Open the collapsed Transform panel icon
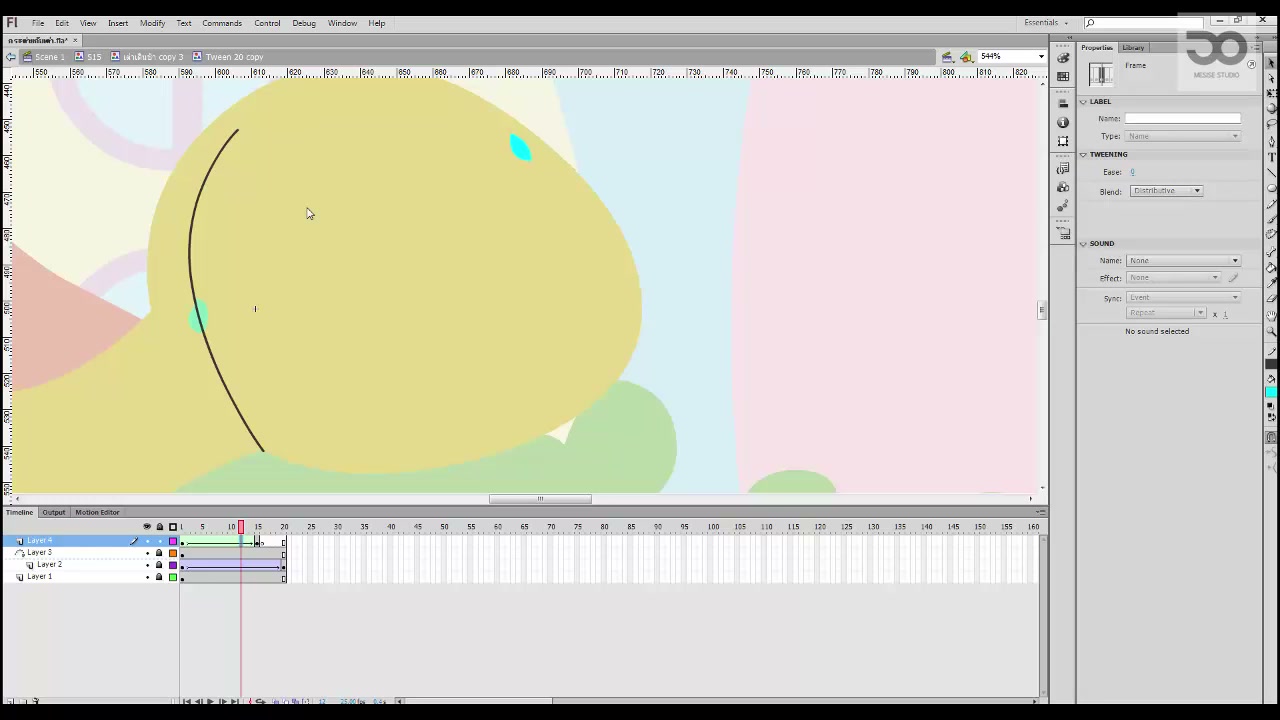1280x720 pixels. pos(1063,141)
